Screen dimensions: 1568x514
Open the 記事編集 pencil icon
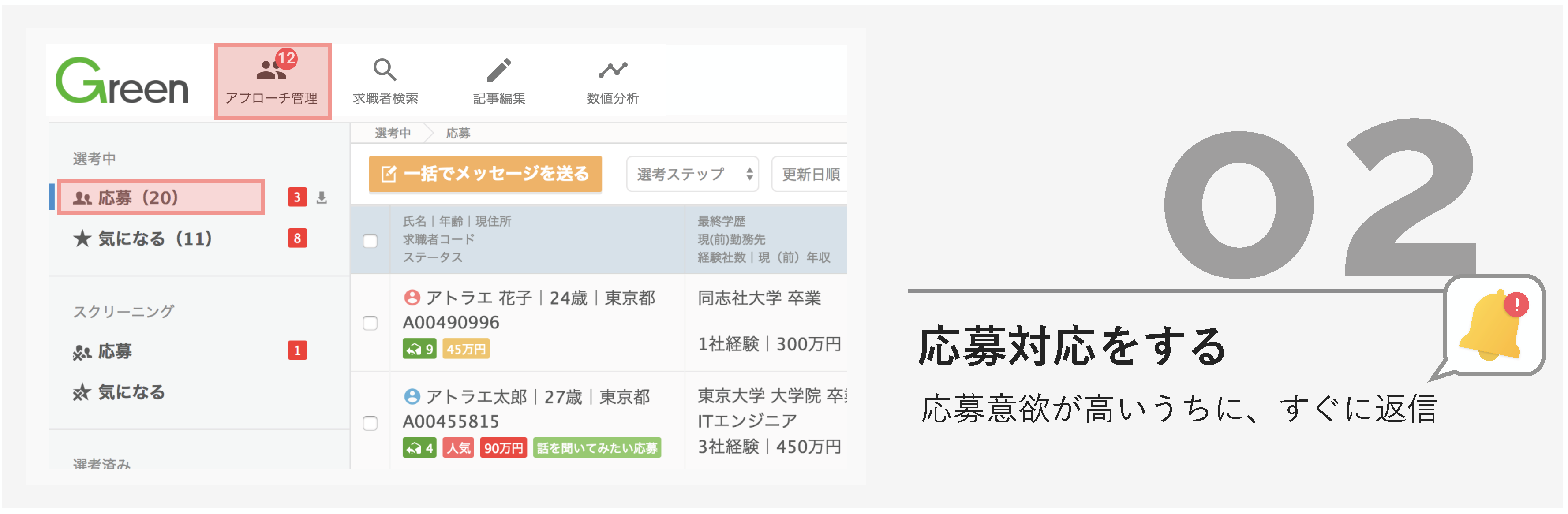click(499, 70)
